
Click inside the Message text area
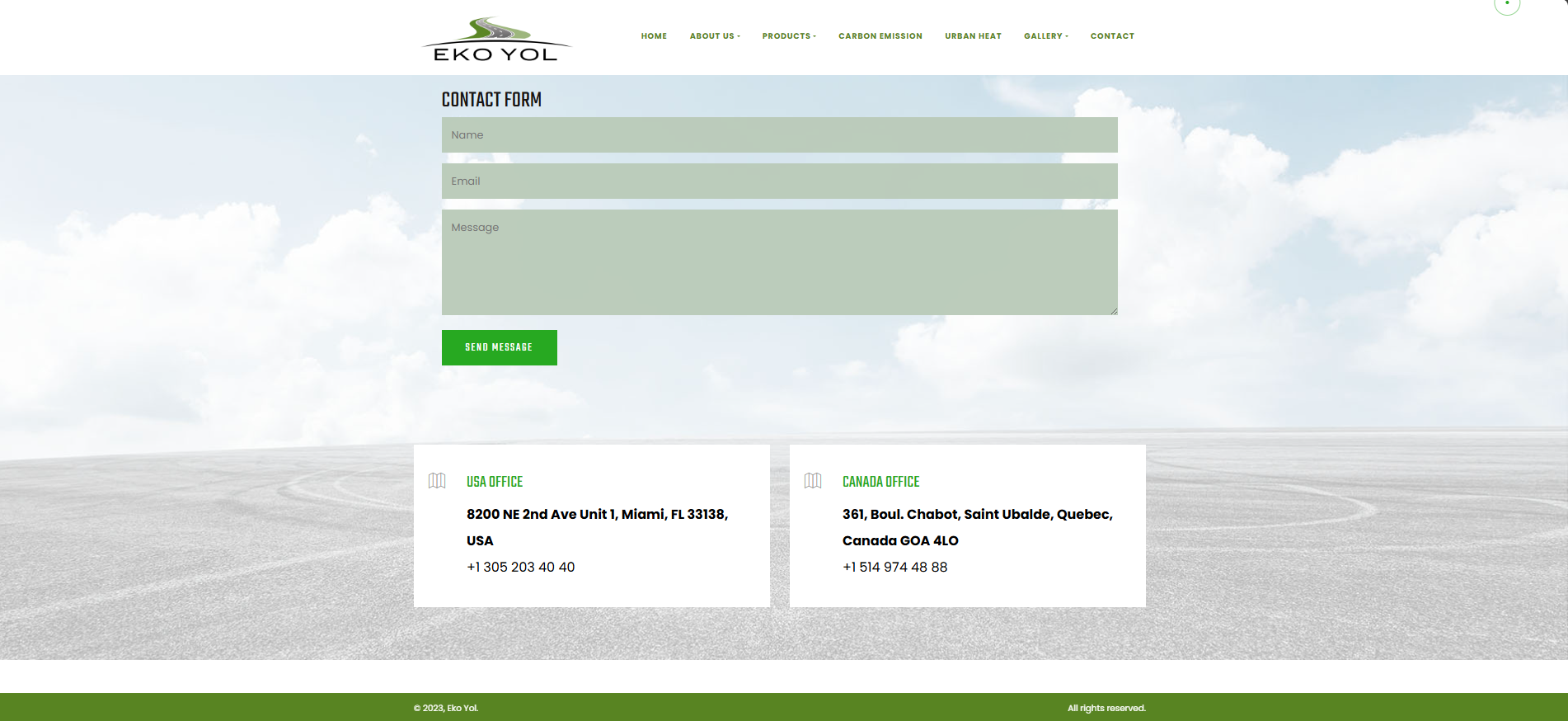pos(779,262)
